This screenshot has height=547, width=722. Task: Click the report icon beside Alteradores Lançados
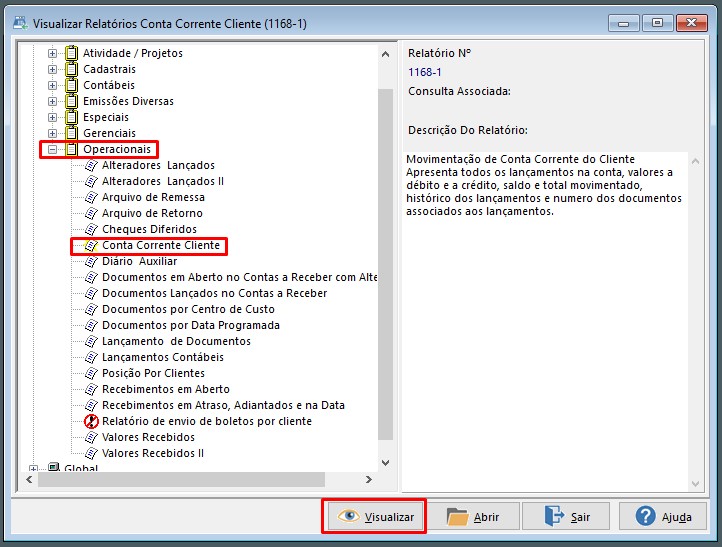click(92, 165)
